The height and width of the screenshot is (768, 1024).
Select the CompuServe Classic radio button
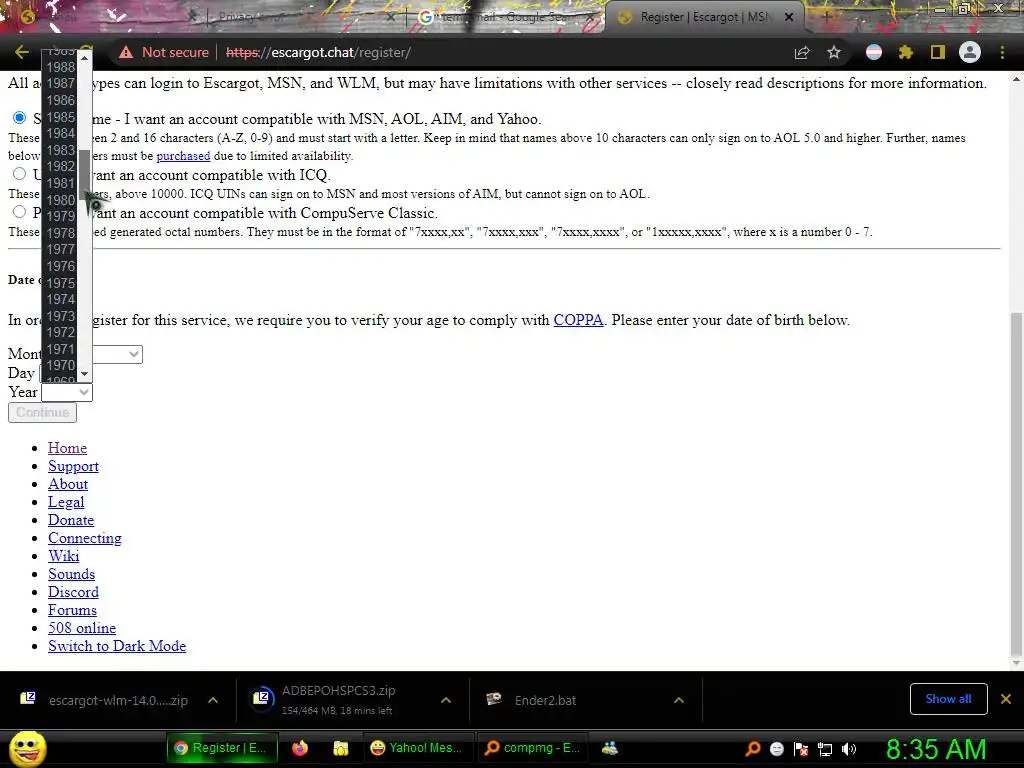(20, 212)
